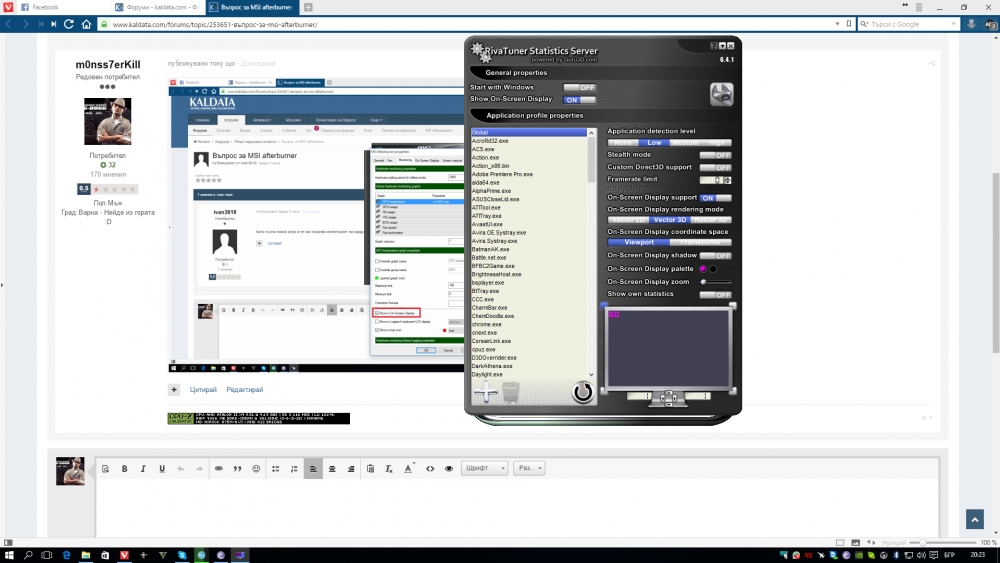Select Battle.net.exe in profile list
Screen dimensions: 1000x563
click(489, 258)
